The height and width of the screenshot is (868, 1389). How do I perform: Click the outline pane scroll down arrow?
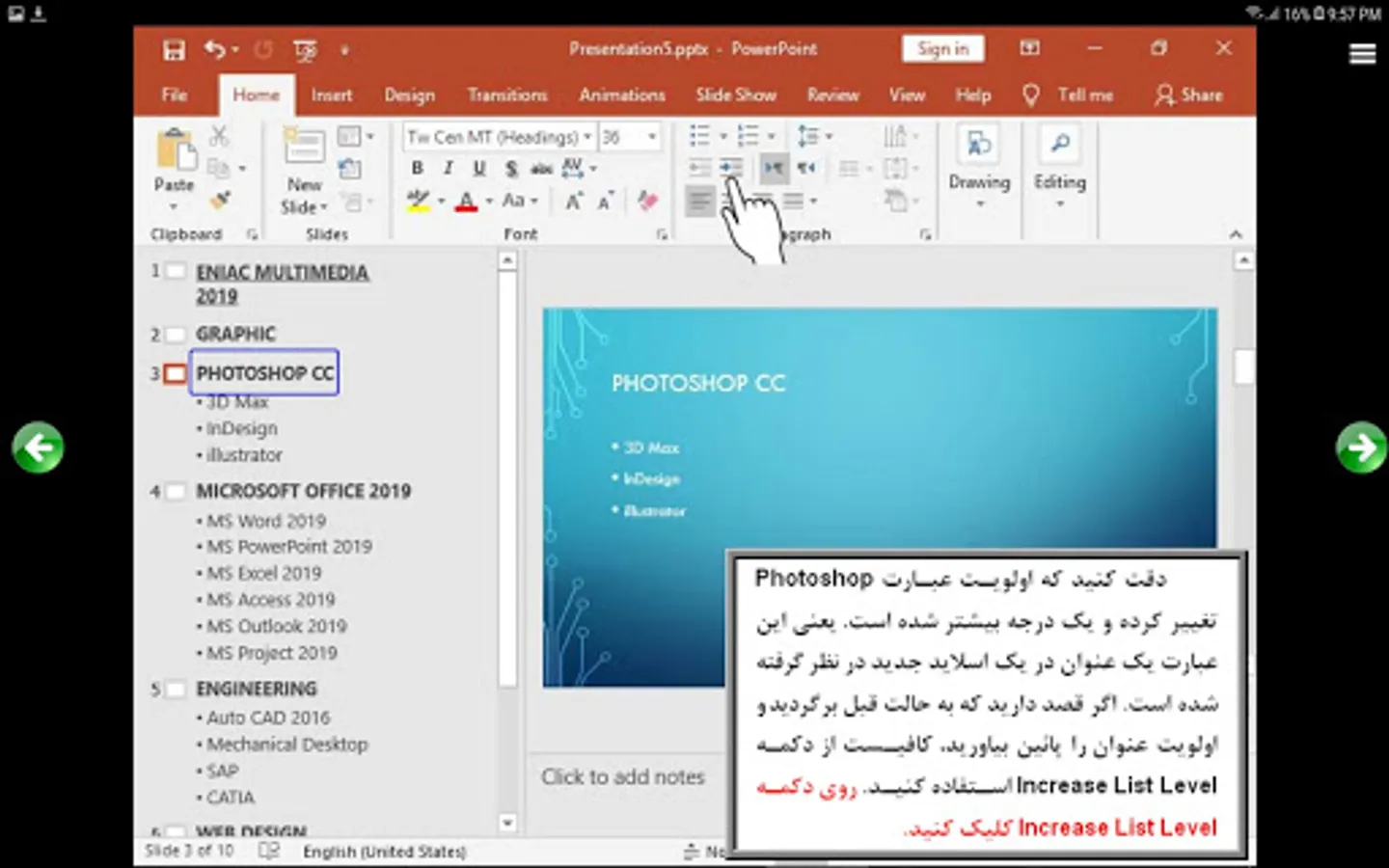[507, 823]
